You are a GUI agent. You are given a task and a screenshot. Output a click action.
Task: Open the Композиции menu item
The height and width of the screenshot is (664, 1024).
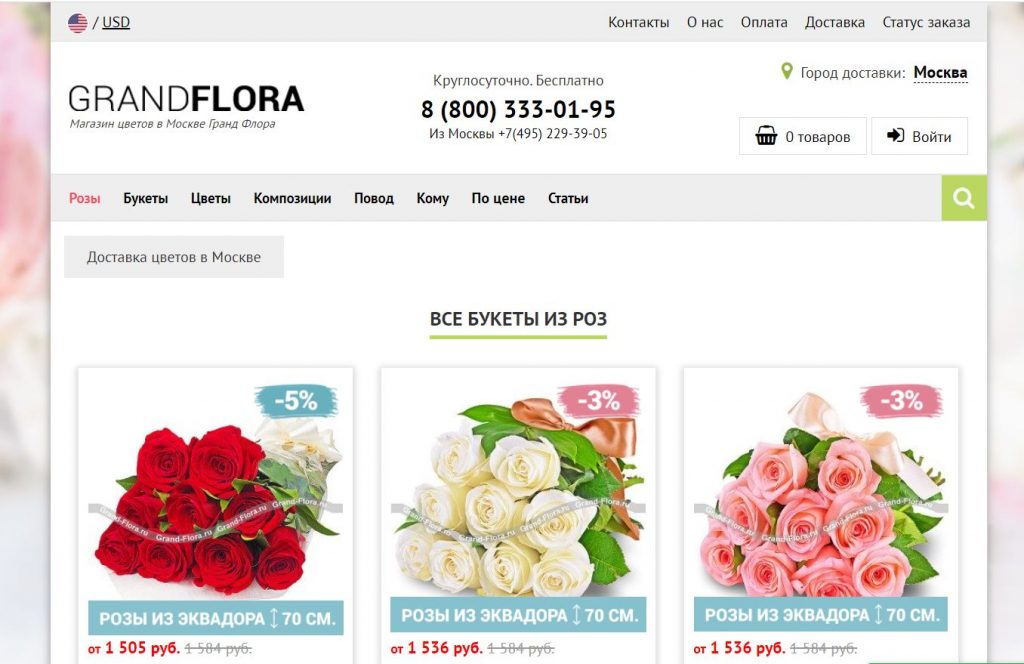(x=292, y=198)
